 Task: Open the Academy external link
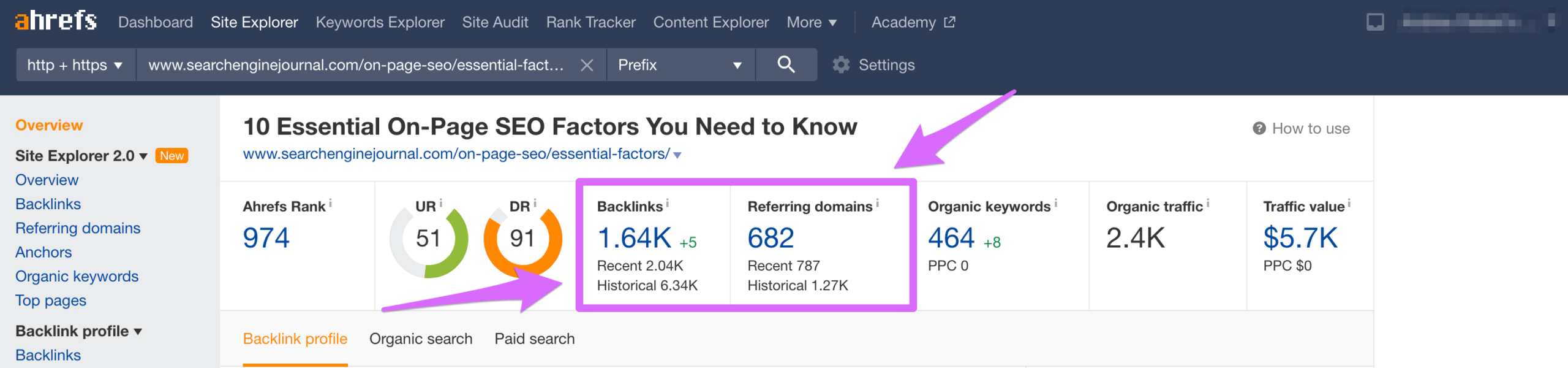pyautogui.click(x=913, y=22)
